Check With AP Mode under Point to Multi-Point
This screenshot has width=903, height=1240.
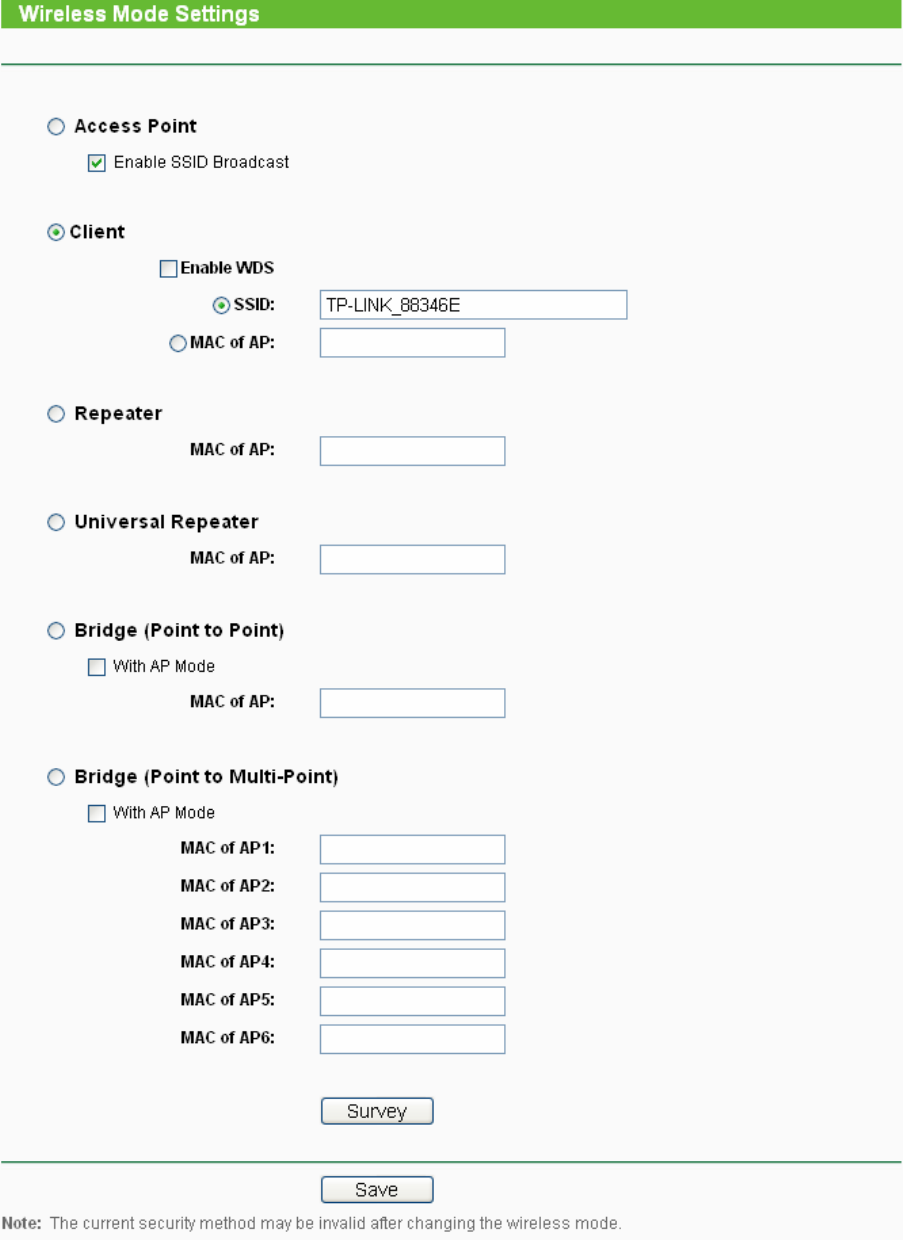pos(97,813)
